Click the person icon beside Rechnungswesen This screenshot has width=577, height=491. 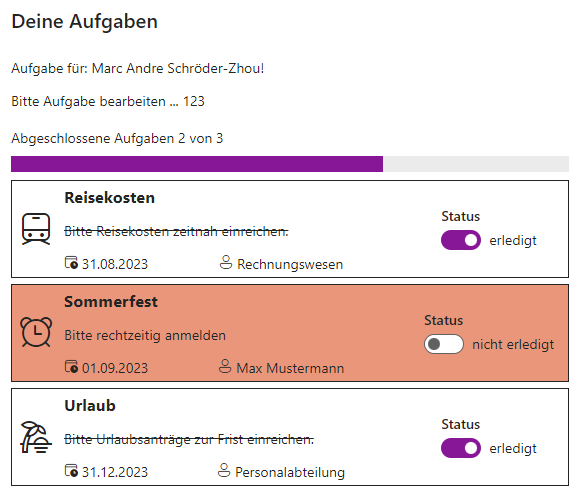coord(226,262)
